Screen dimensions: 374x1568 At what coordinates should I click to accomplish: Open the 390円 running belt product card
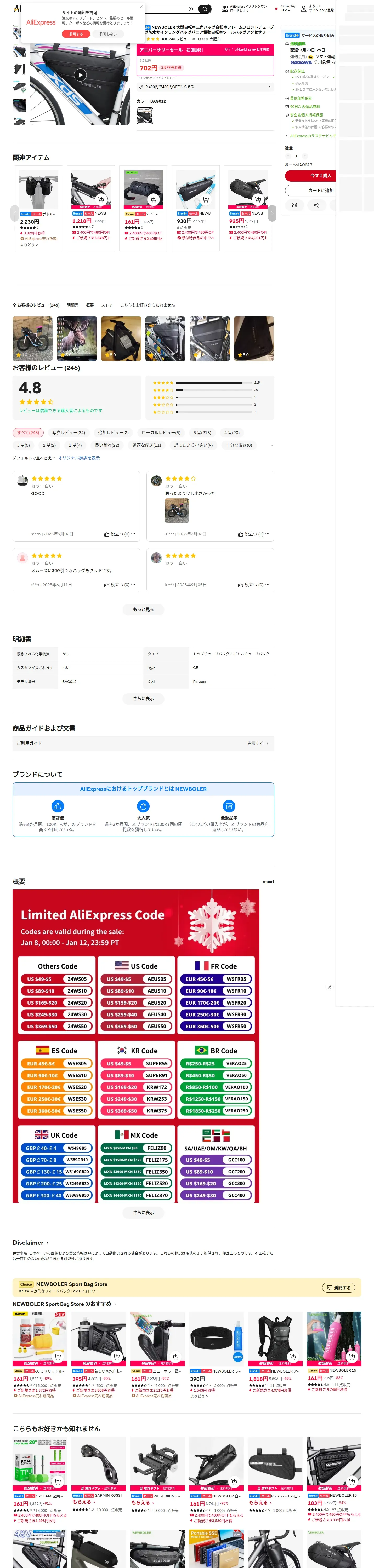216,1356
